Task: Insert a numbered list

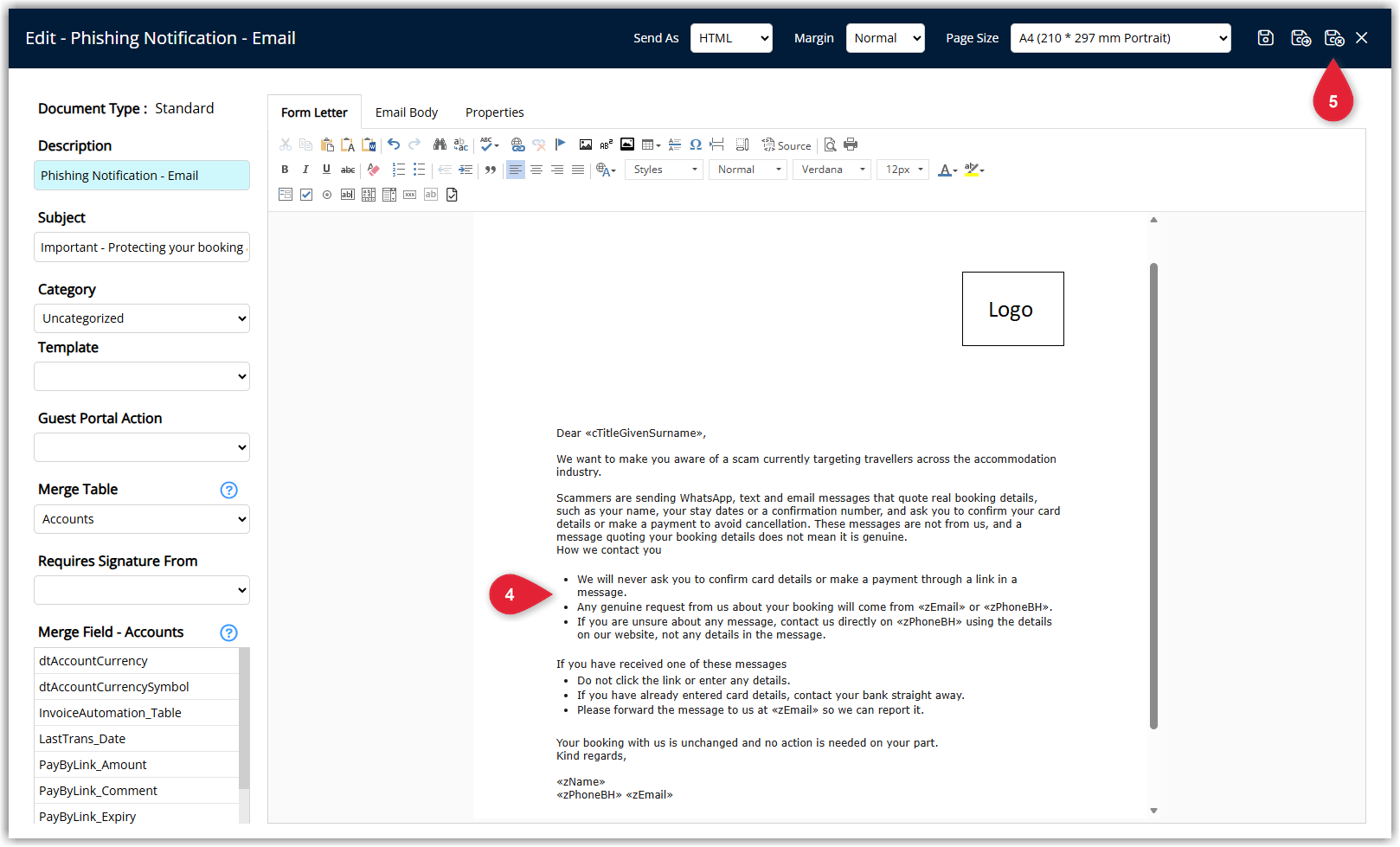Action: [x=398, y=170]
